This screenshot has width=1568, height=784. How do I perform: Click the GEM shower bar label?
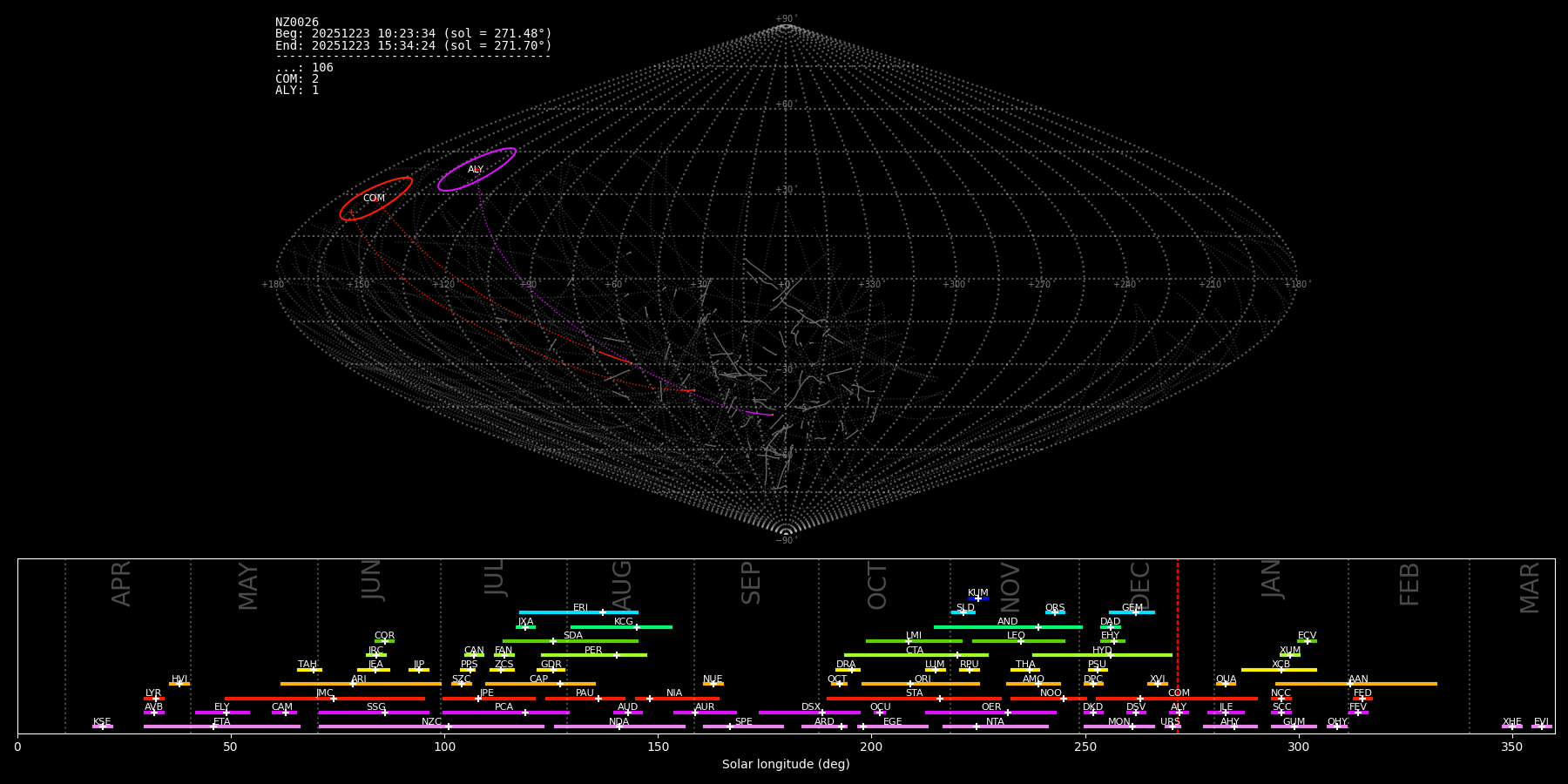(1132, 608)
